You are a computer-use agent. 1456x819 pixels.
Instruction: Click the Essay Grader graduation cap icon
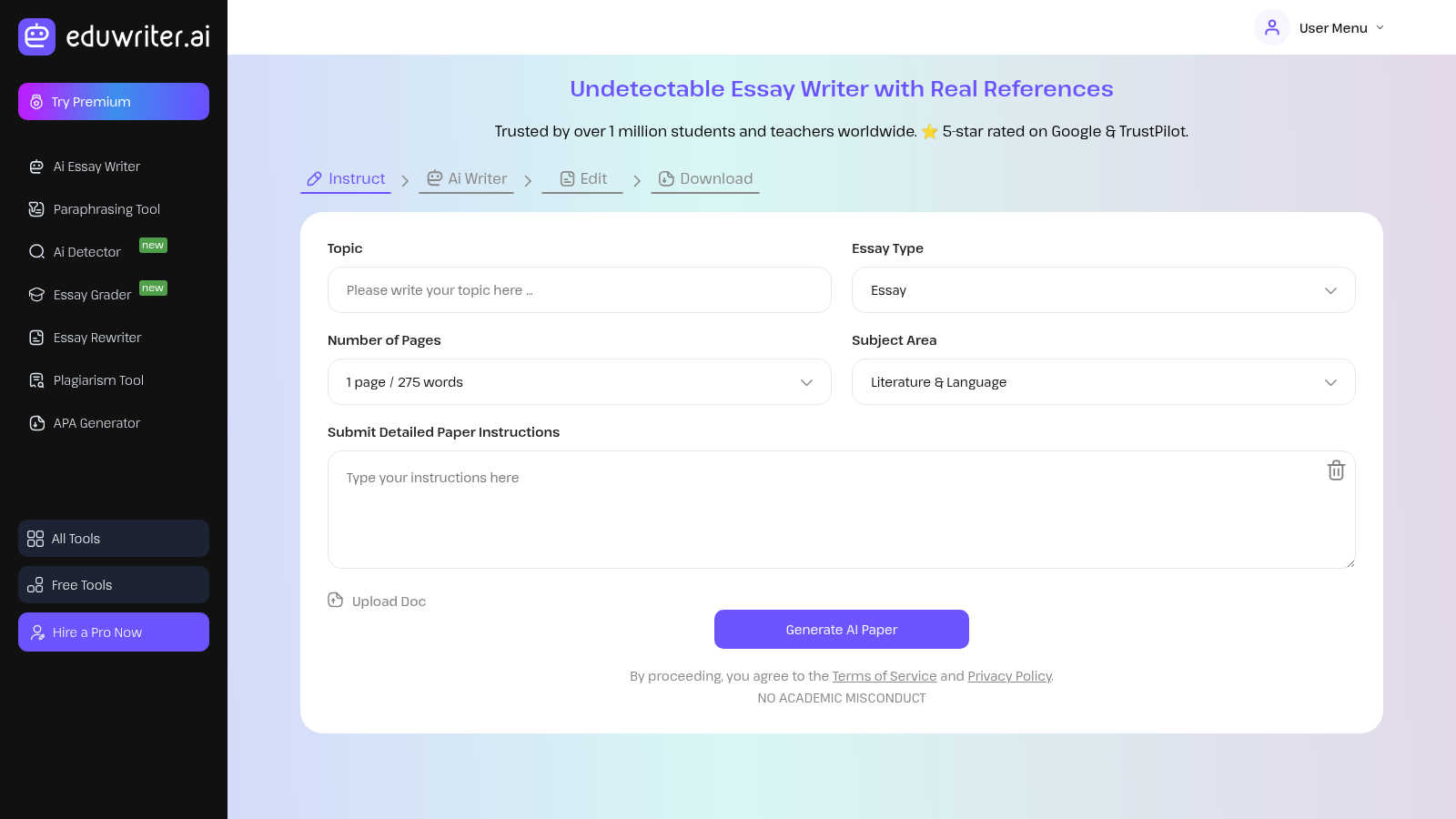click(x=36, y=295)
